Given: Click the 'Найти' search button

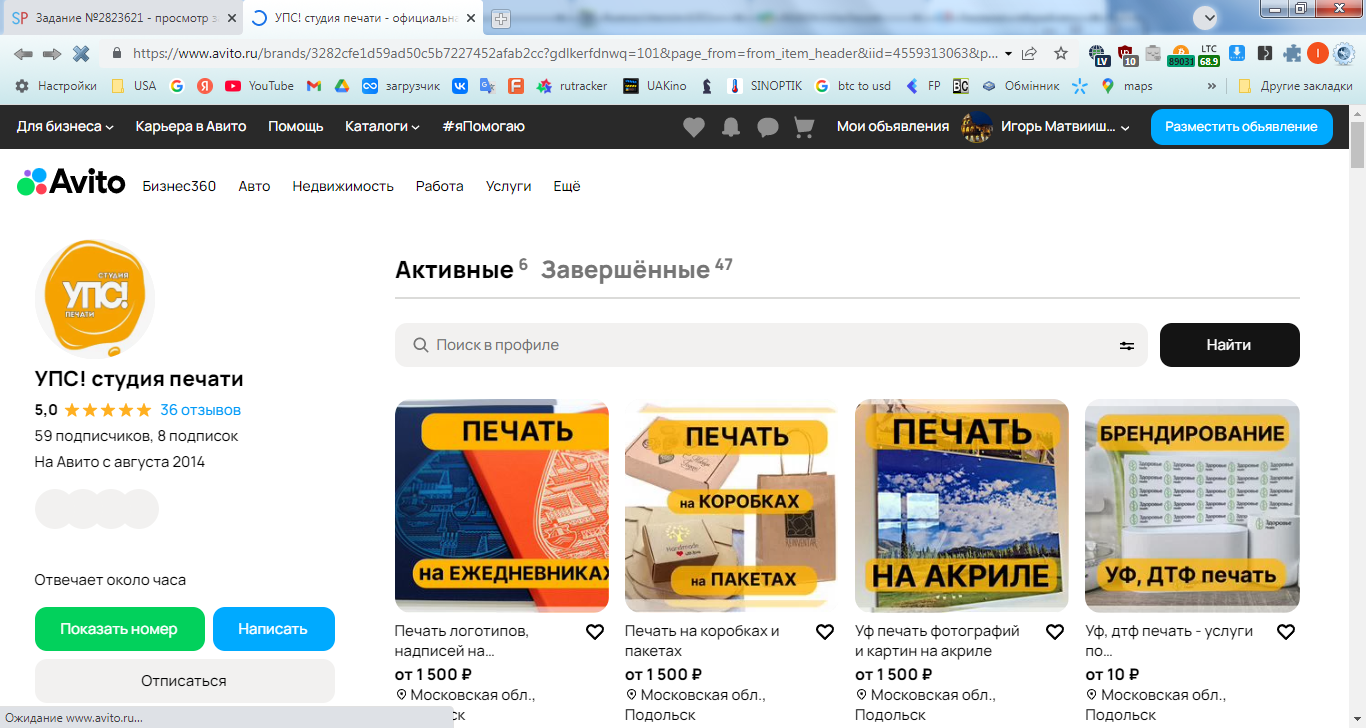Looking at the screenshot, I should 1230,345.
